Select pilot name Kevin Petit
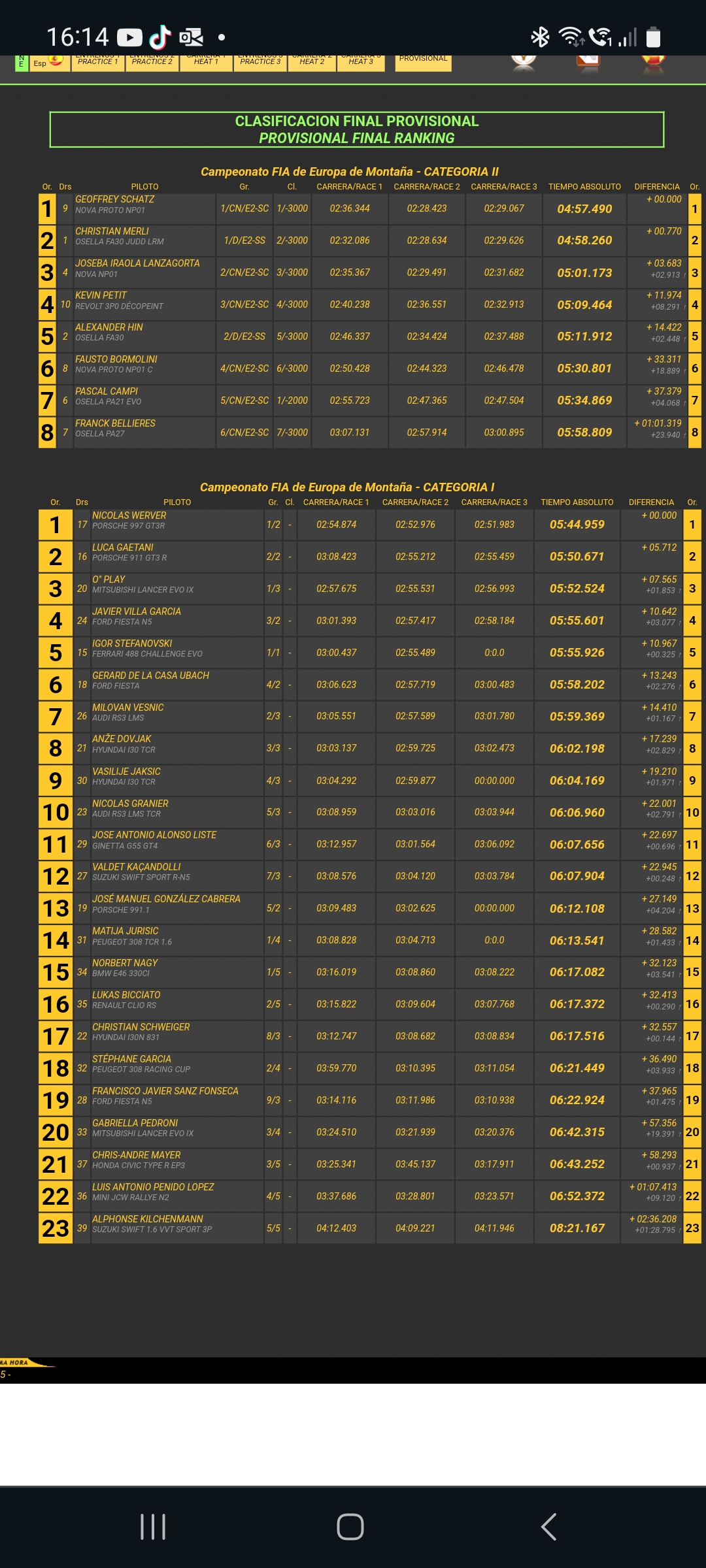The image size is (706, 1568). [101, 295]
